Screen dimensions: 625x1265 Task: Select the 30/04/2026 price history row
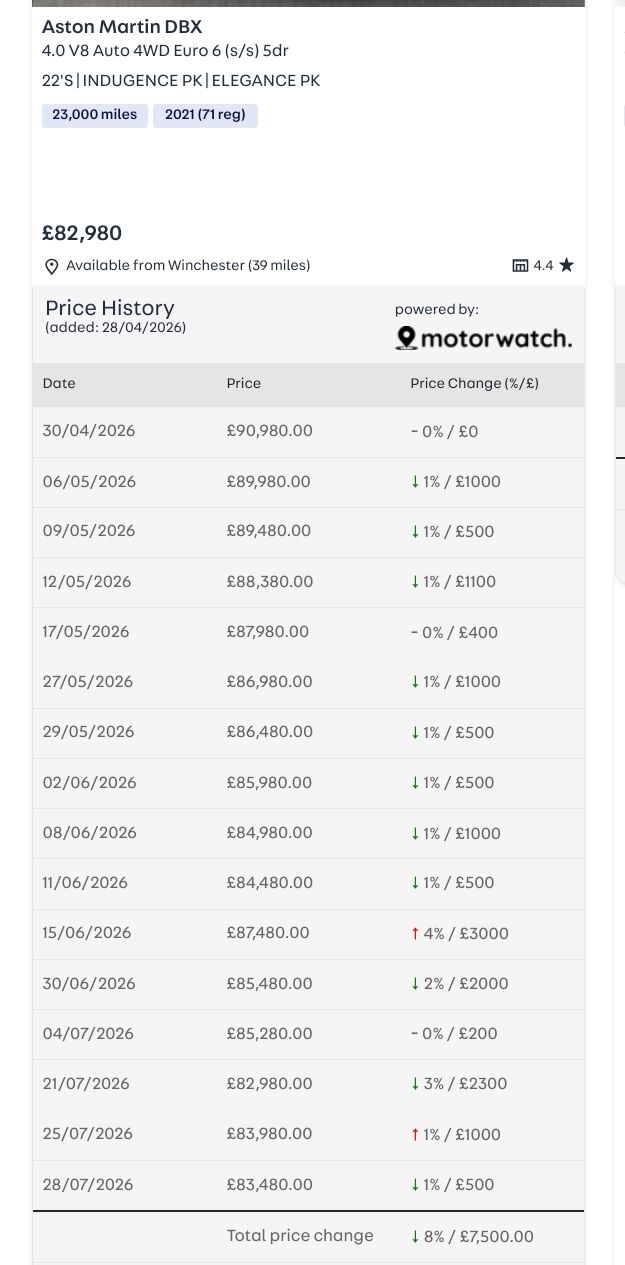[x=308, y=431]
